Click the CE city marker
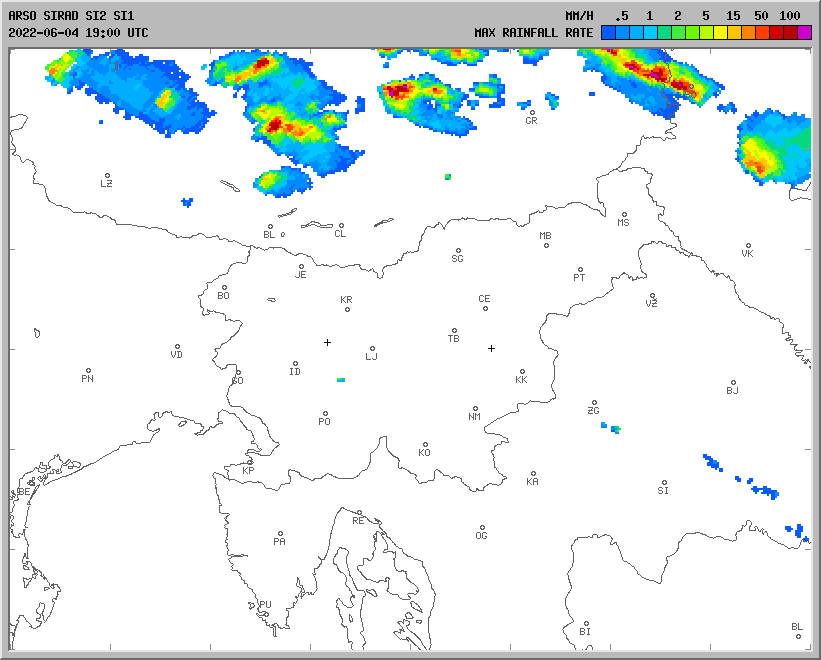821x660 pixels. coord(485,307)
